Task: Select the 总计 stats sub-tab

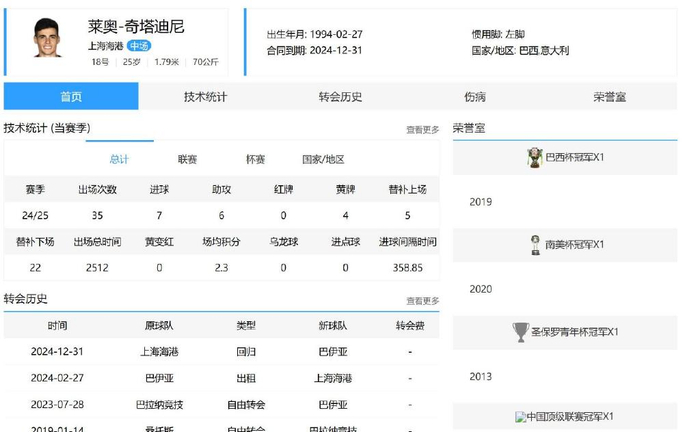Action: click(x=119, y=159)
